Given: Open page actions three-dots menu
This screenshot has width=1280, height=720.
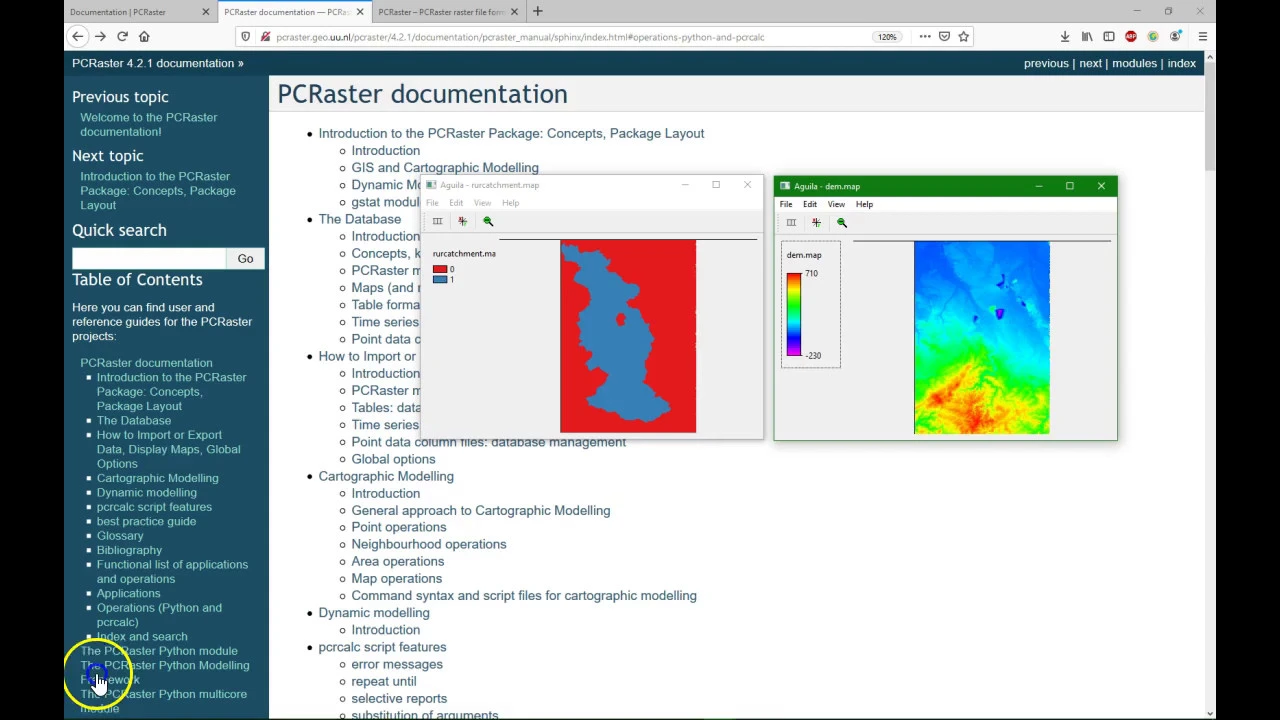Looking at the screenshot, I should pyautogui.click(x=925, y=37).
